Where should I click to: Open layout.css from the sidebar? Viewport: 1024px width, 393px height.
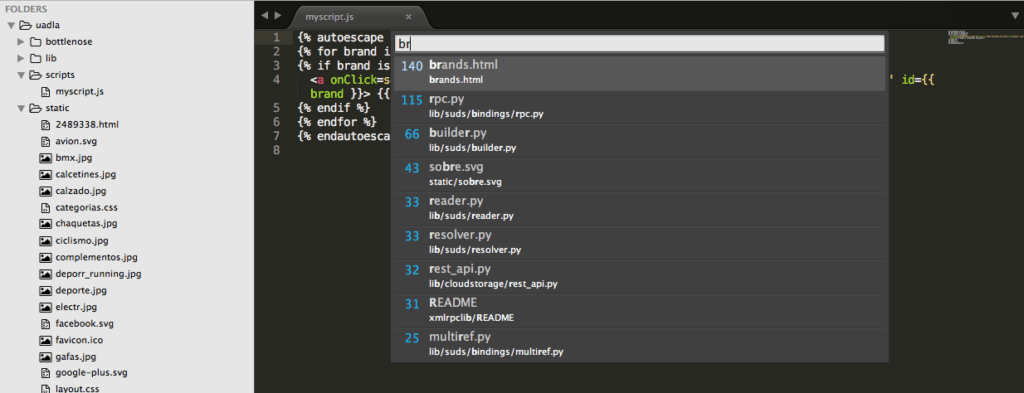[77, 389]
